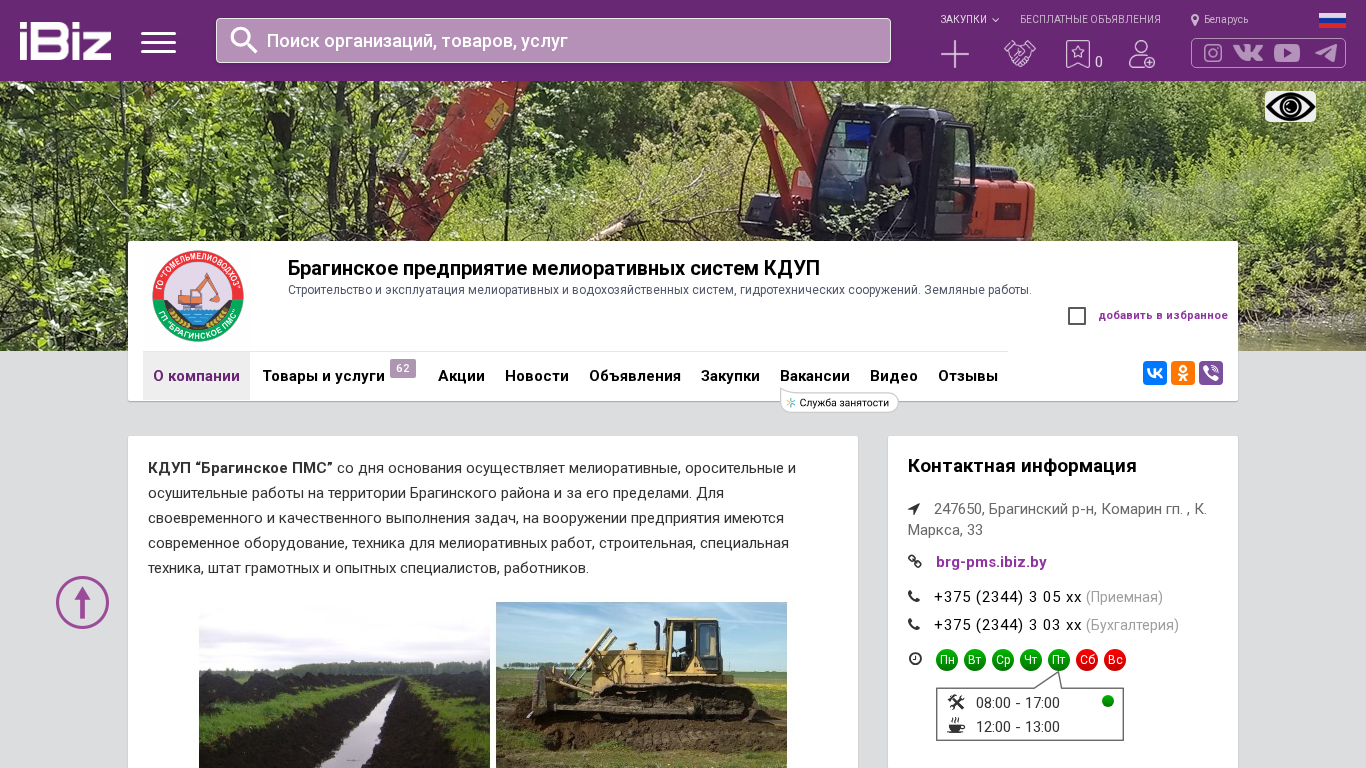Viewport: 1366px width, 768px height.
Task: Switch to 'Товары и услуги' tab
Action: click(323, 376)
